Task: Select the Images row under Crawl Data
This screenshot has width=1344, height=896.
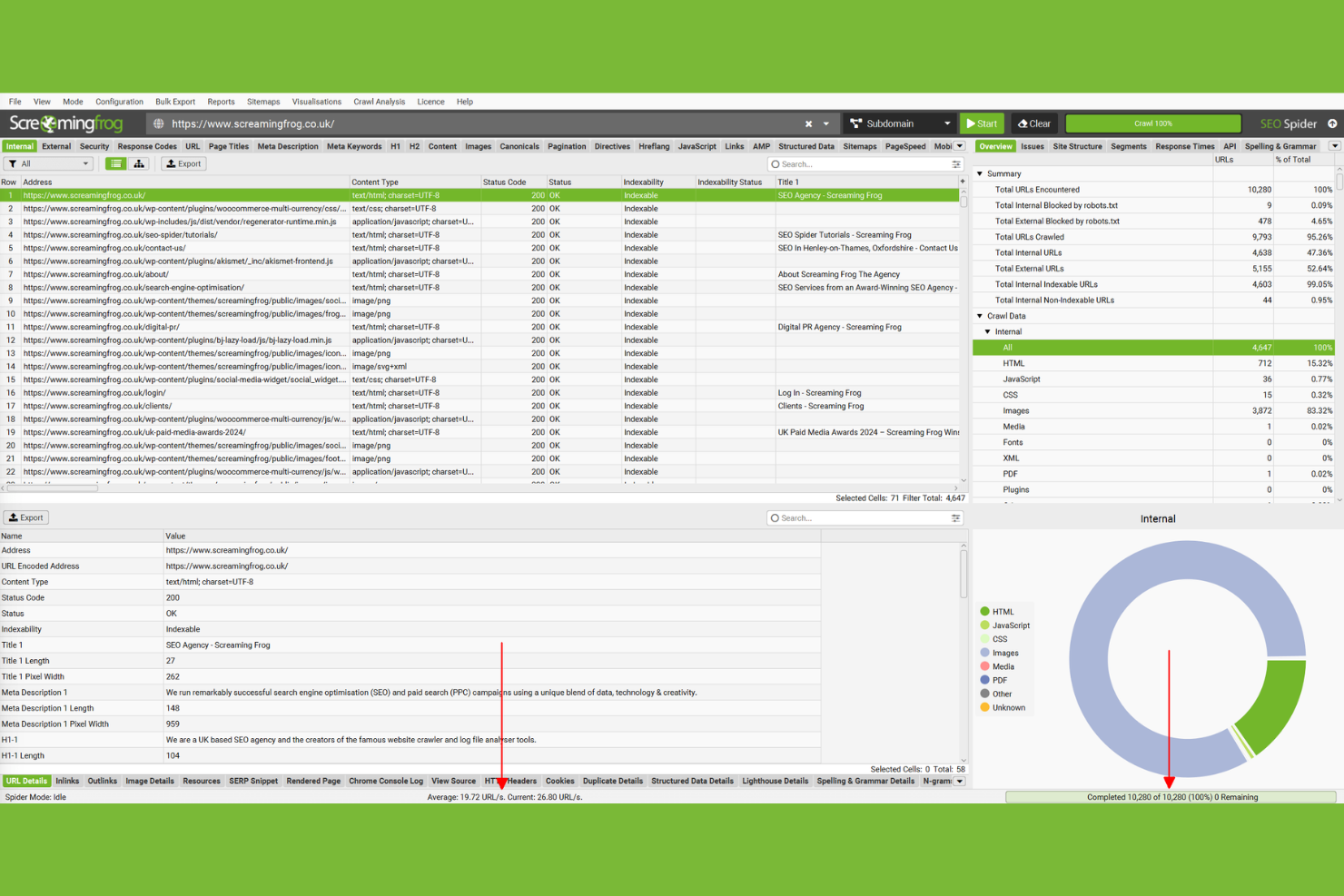Action: click(x=1154, y=410)
